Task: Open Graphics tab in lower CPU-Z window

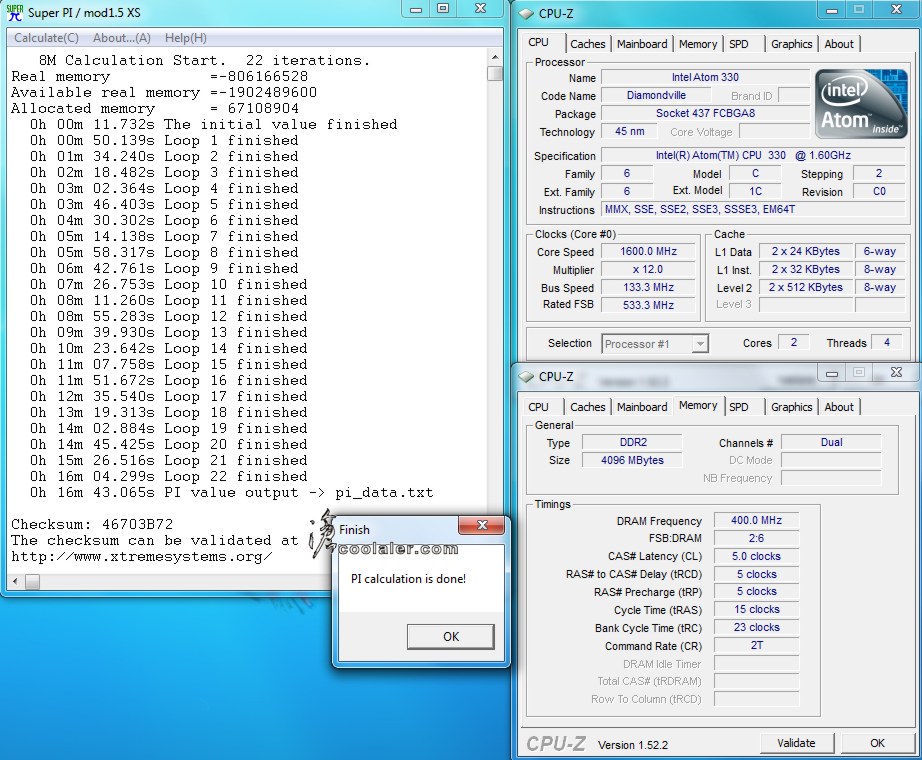Action: click(791, 407)
